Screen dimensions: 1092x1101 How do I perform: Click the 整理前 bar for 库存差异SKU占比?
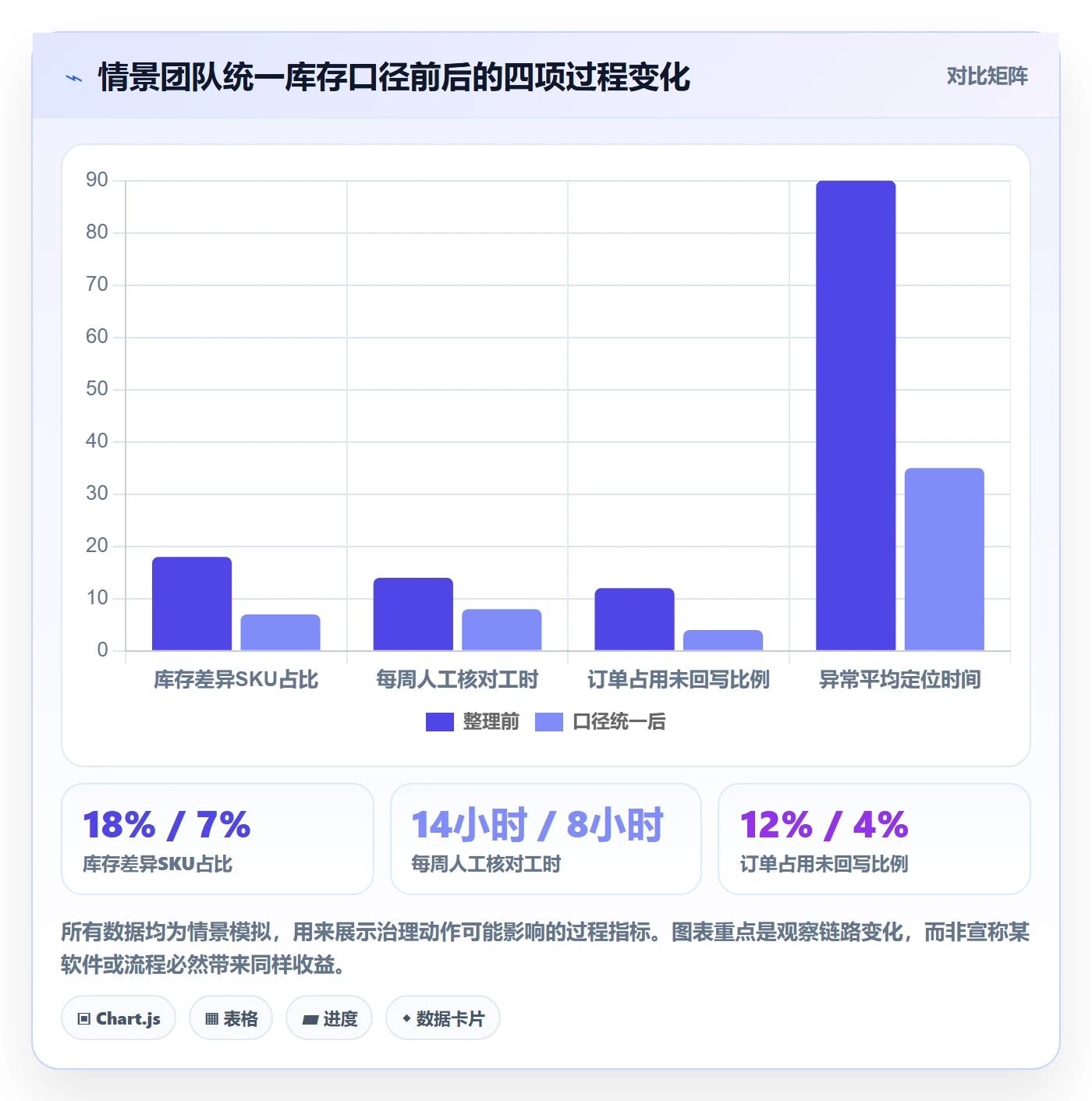click(x=192, y=604)
